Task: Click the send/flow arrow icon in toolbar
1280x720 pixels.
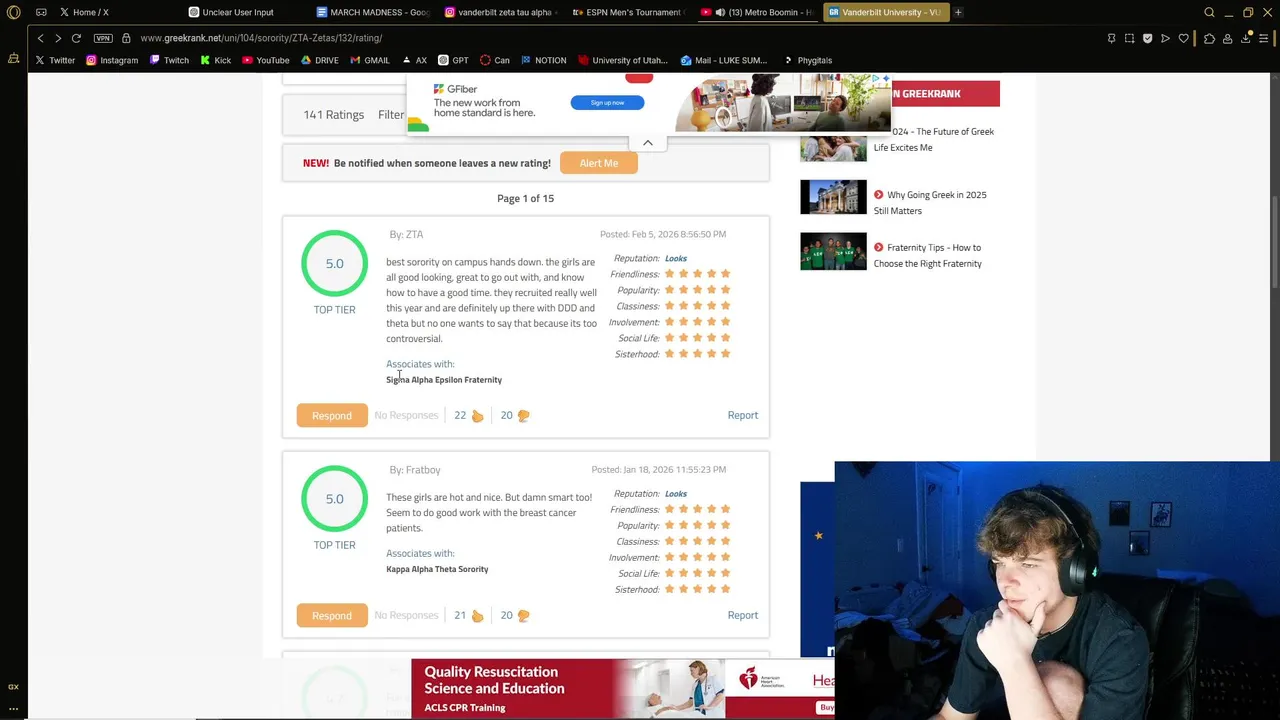Action: (x=1165, y=38)
